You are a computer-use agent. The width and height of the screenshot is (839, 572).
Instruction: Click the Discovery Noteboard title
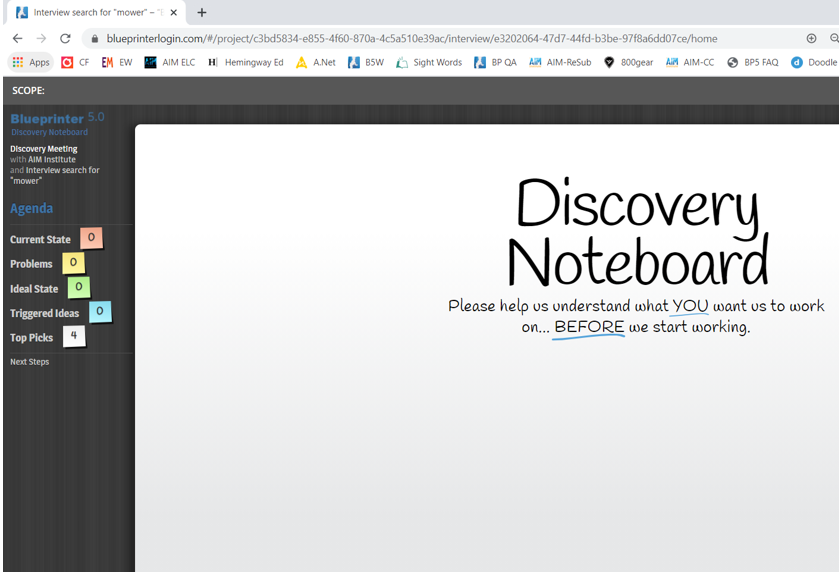point(637,232)
